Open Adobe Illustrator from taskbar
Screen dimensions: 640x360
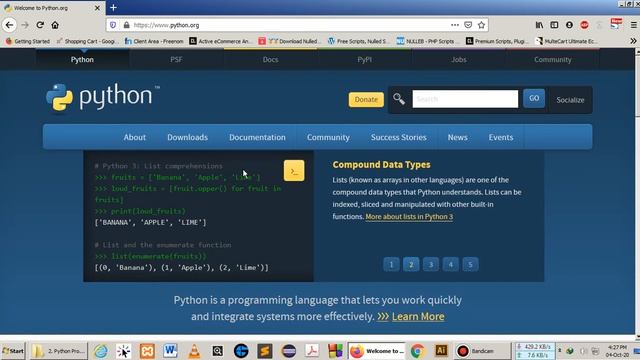(x=441, y=351)
